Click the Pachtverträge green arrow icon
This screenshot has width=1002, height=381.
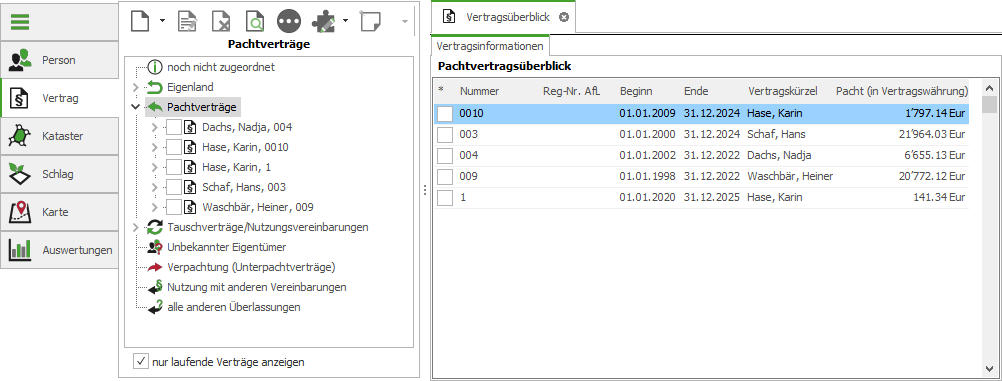click(155, 107)
